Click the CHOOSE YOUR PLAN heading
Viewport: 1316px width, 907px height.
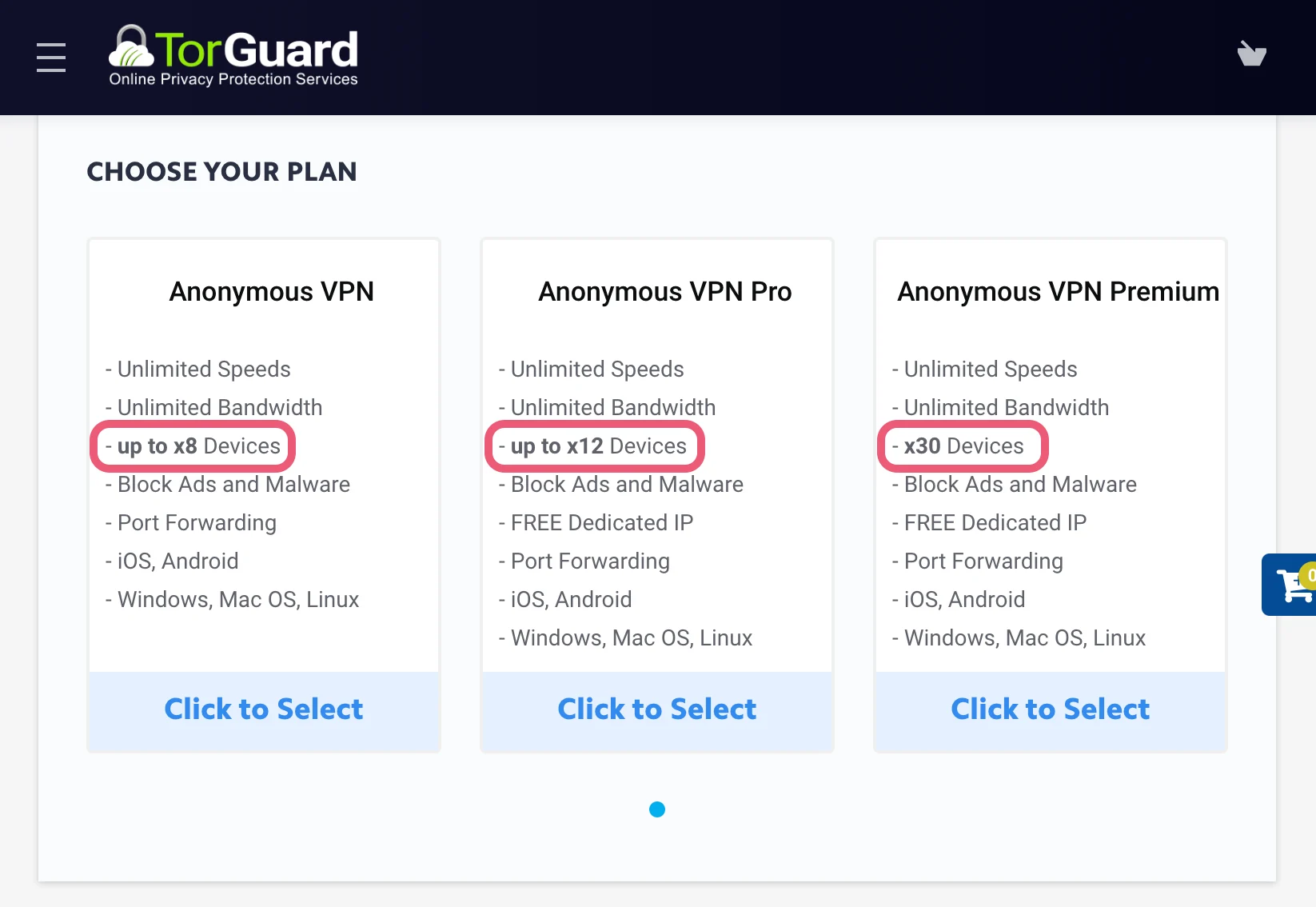pyautogui.click(x=222, y=171)
